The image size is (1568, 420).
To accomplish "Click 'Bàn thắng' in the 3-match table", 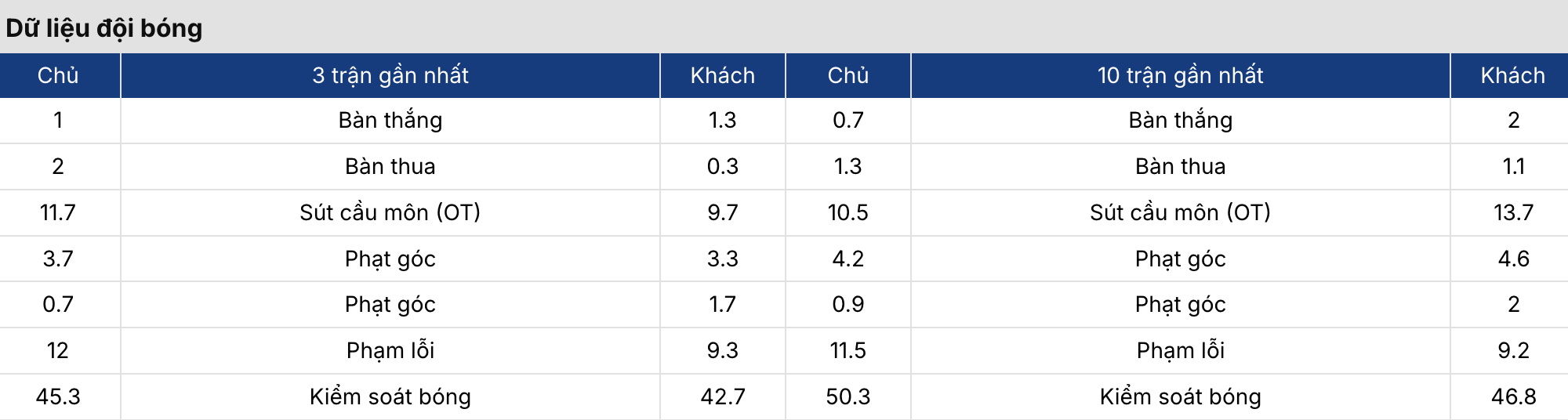I will click(390, 120).
